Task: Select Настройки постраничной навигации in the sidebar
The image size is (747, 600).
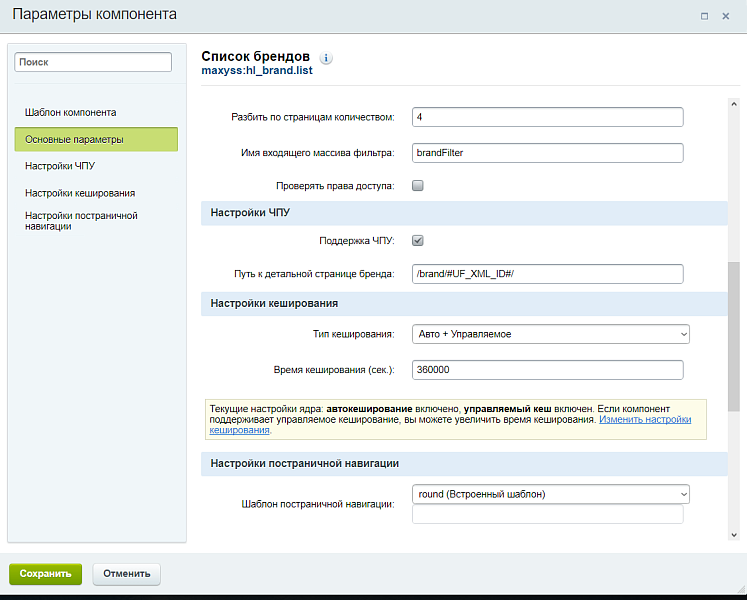Action: (81, 220)
